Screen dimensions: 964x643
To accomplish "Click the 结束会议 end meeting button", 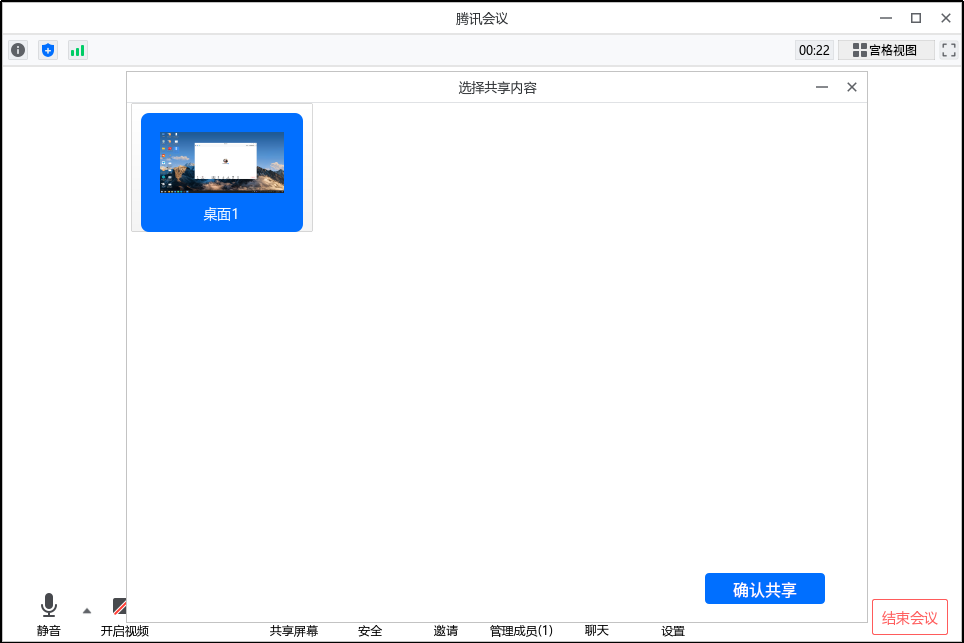I will pos(909,617).
